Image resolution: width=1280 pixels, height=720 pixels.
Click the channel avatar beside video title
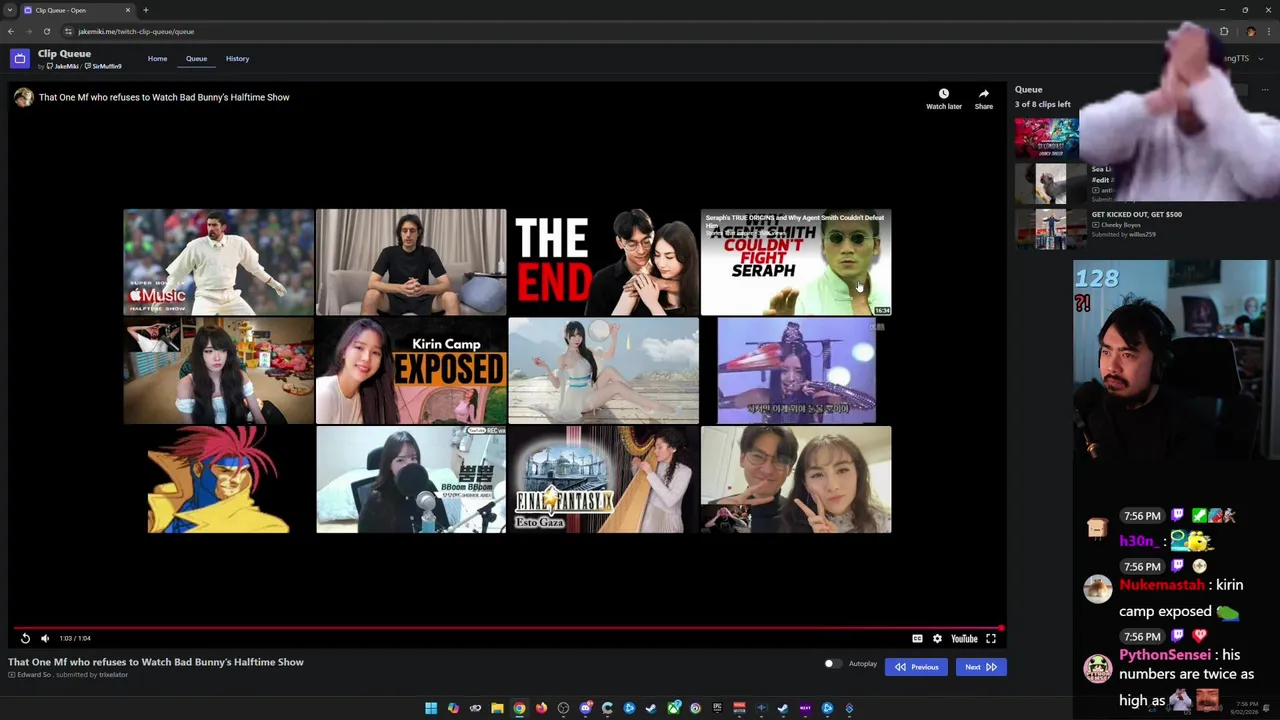point(23,97)
